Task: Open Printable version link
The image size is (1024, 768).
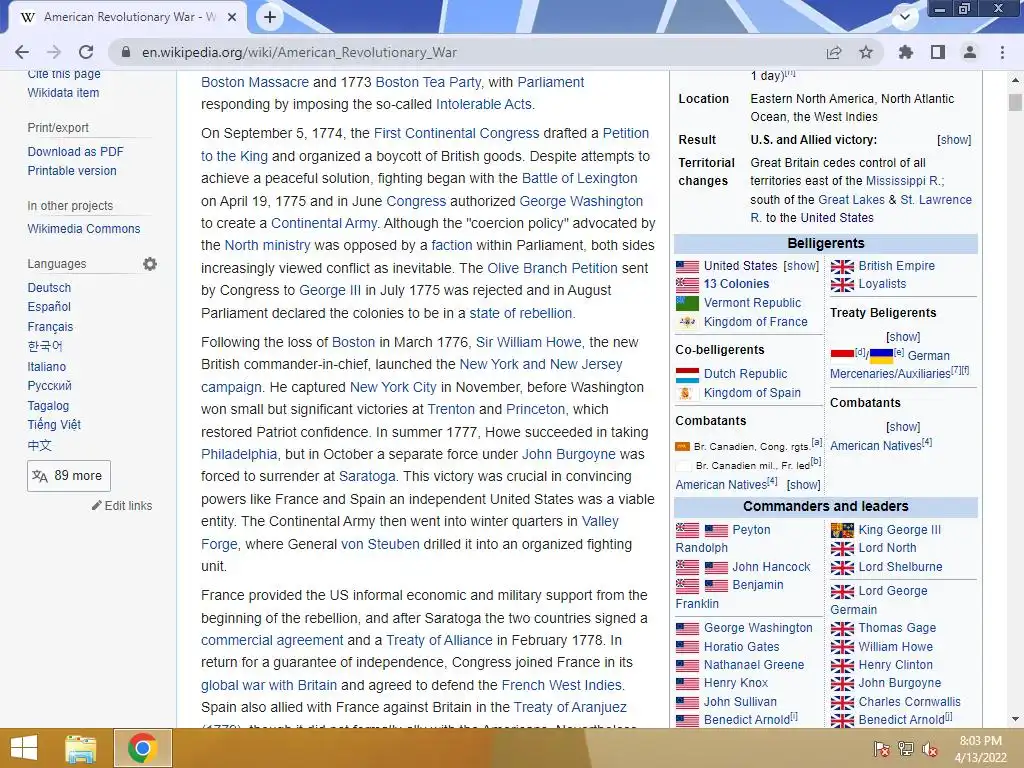Action: coord(72,170)
